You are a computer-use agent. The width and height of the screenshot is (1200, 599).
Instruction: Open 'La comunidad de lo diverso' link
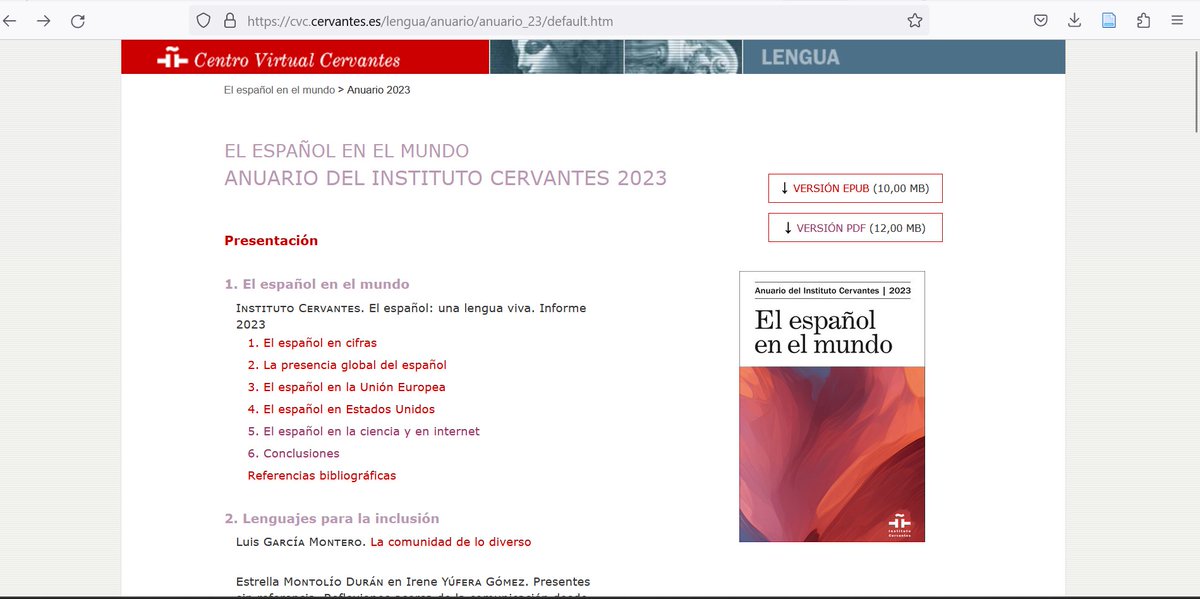click(451, 542)
